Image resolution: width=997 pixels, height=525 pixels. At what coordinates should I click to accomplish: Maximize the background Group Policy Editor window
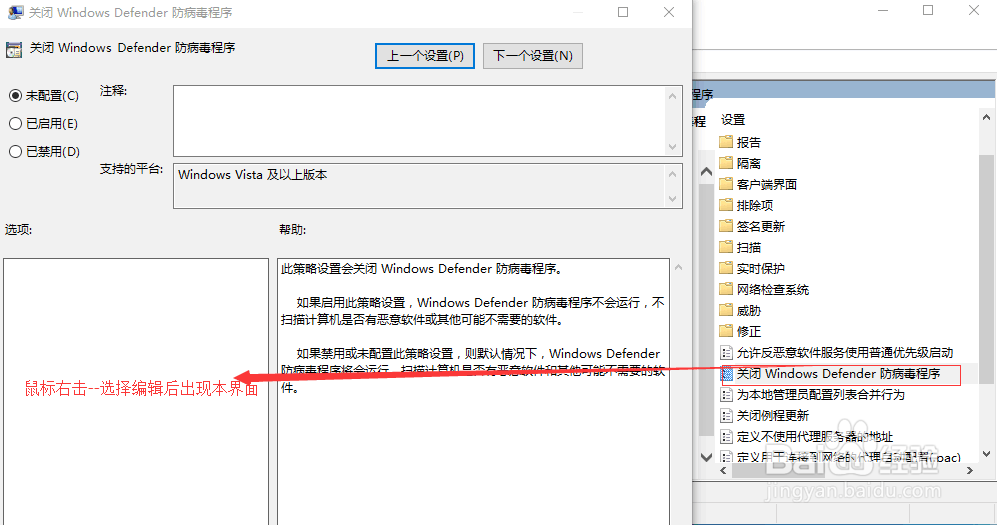pos(928,10)
